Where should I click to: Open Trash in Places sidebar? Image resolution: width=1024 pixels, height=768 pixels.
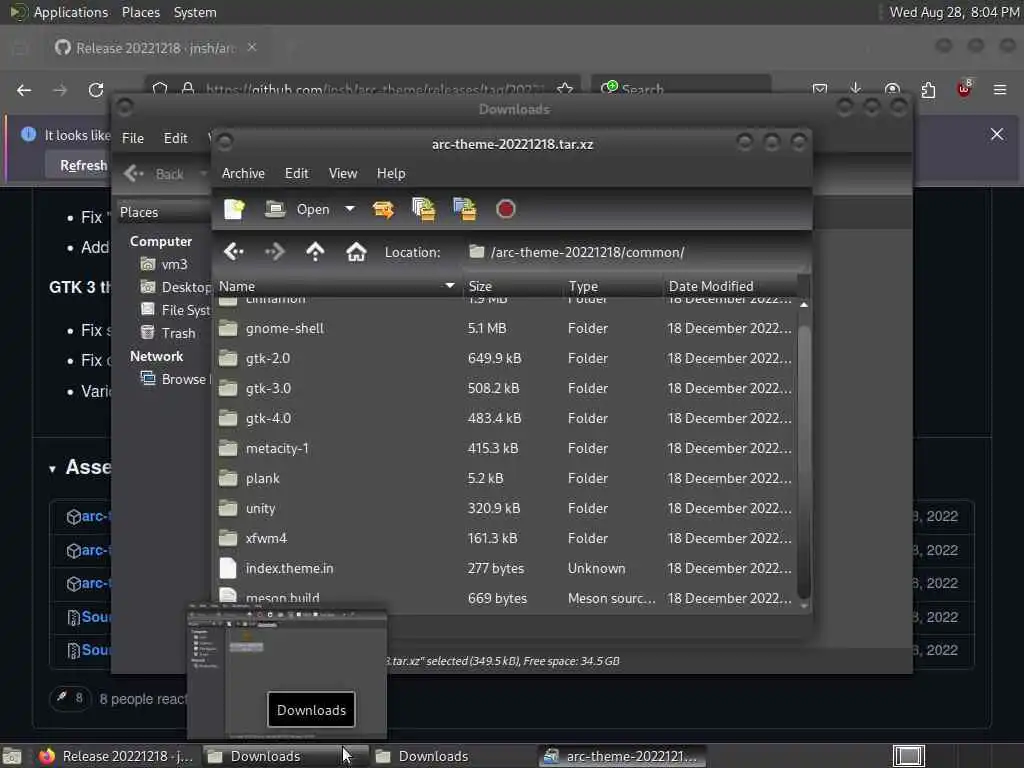168,333
